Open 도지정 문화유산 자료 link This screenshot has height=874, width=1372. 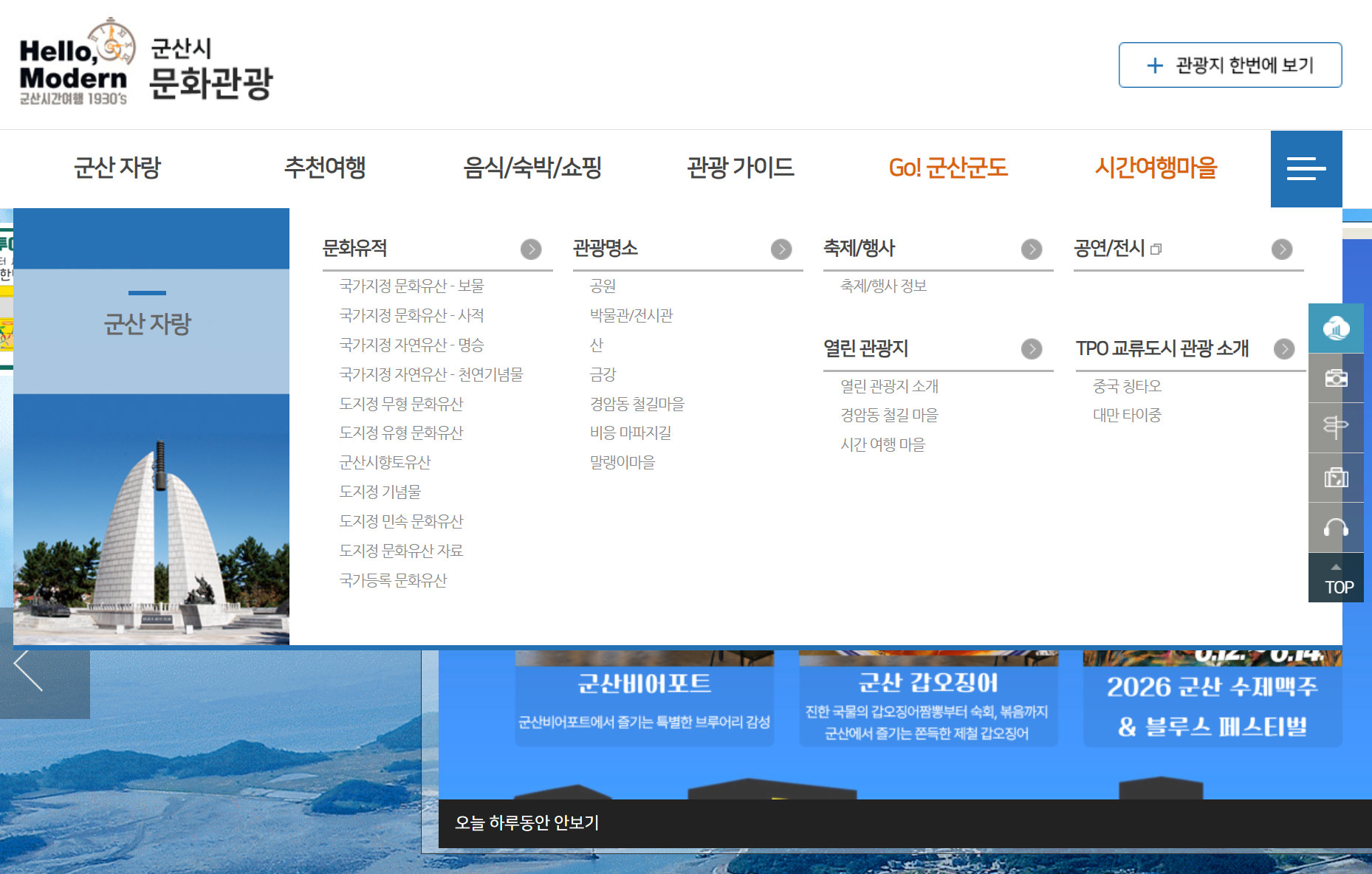401,551
